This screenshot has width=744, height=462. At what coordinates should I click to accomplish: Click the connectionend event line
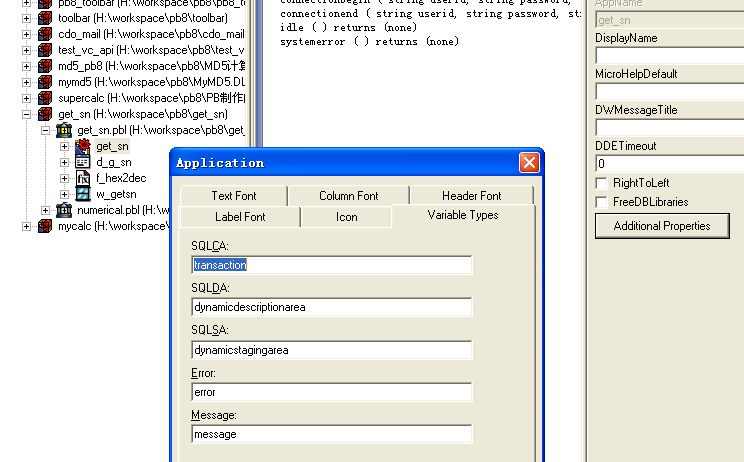coord(430,14)
